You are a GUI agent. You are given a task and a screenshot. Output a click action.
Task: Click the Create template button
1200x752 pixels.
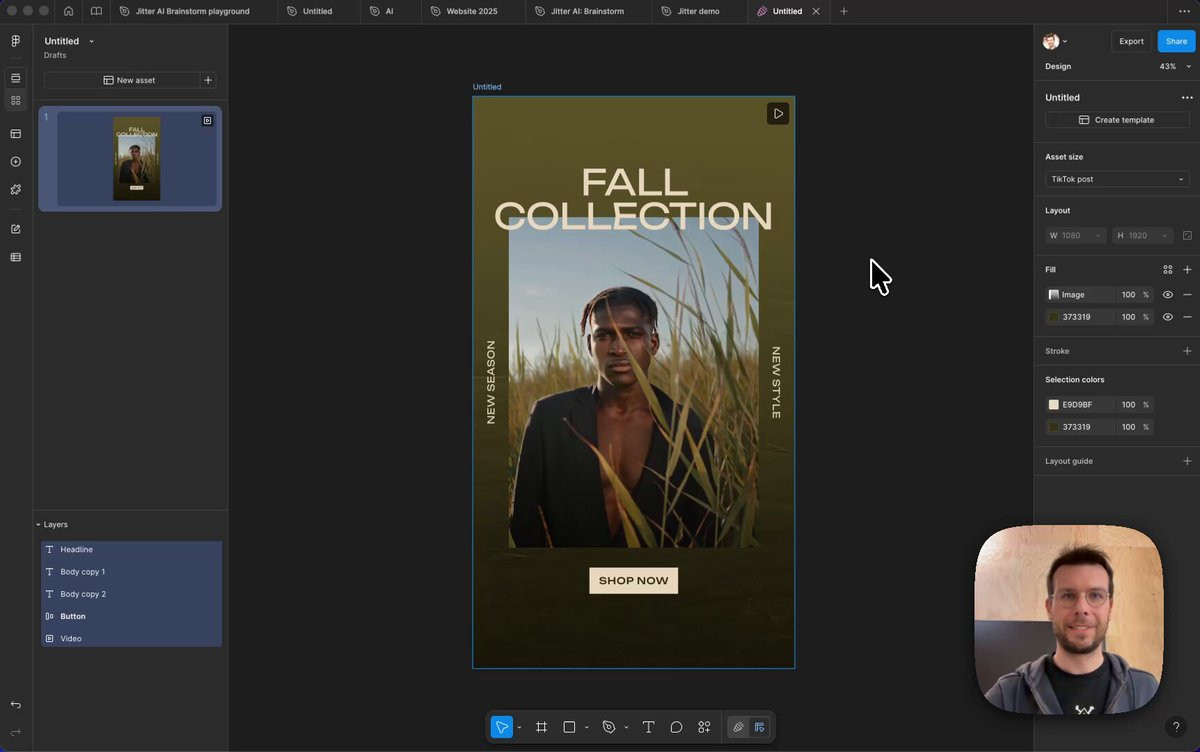(x=1117, y=120)
